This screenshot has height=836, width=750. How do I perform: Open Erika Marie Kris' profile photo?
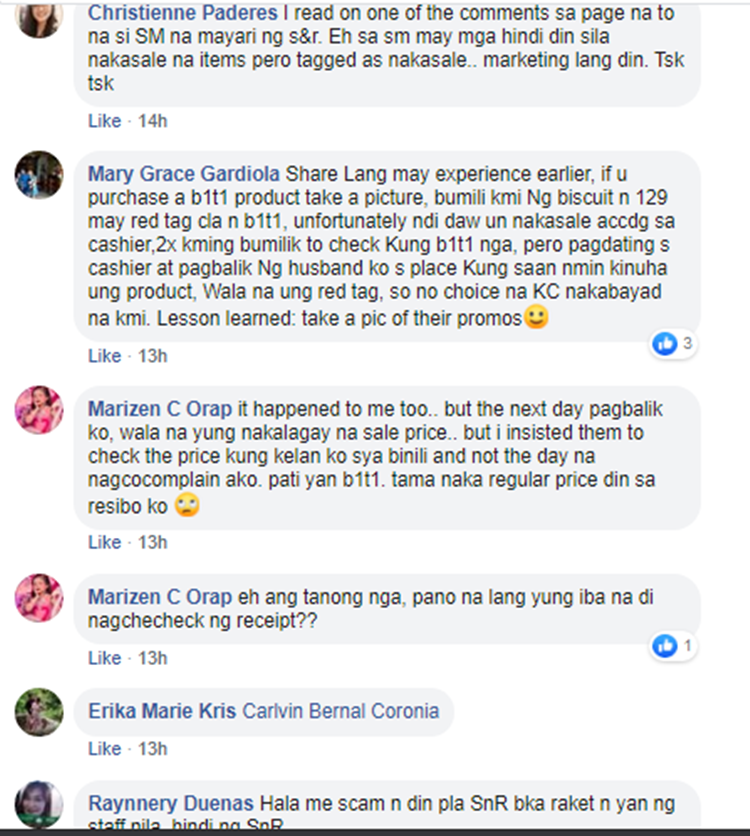[x=39, y=712]
